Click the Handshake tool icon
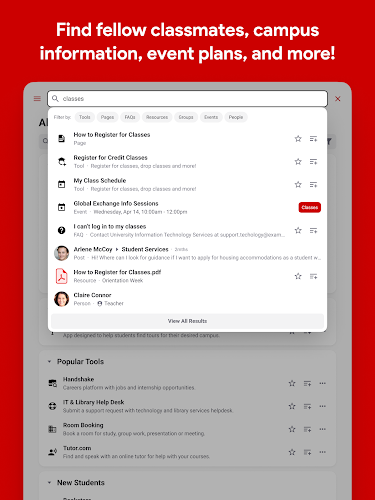375x500 pixels. pos(53,383)
